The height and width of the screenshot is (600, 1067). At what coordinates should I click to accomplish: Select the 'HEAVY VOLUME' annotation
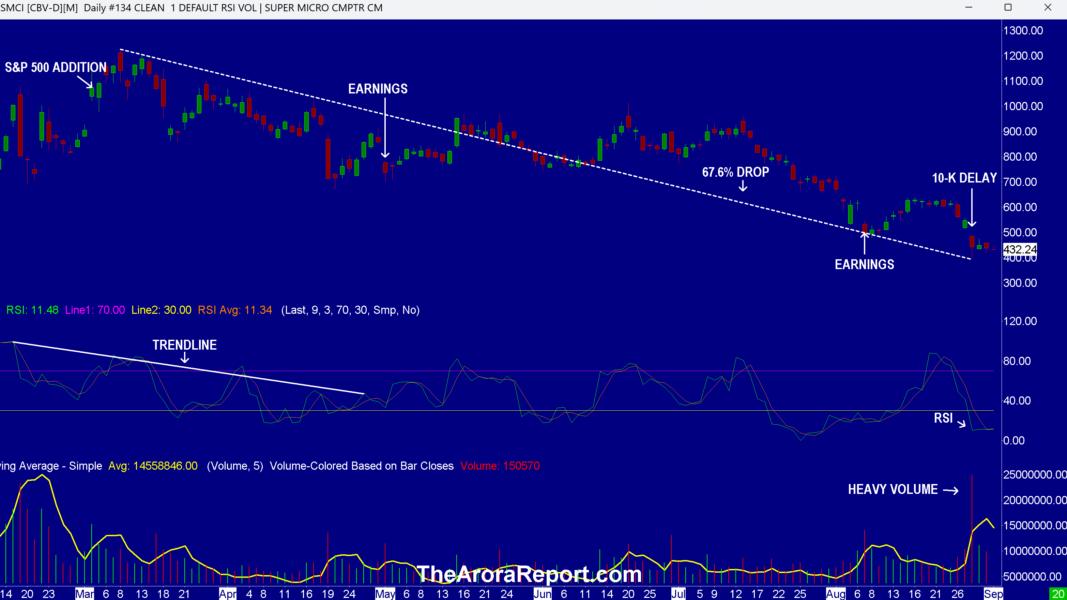(x=893, y=490)
